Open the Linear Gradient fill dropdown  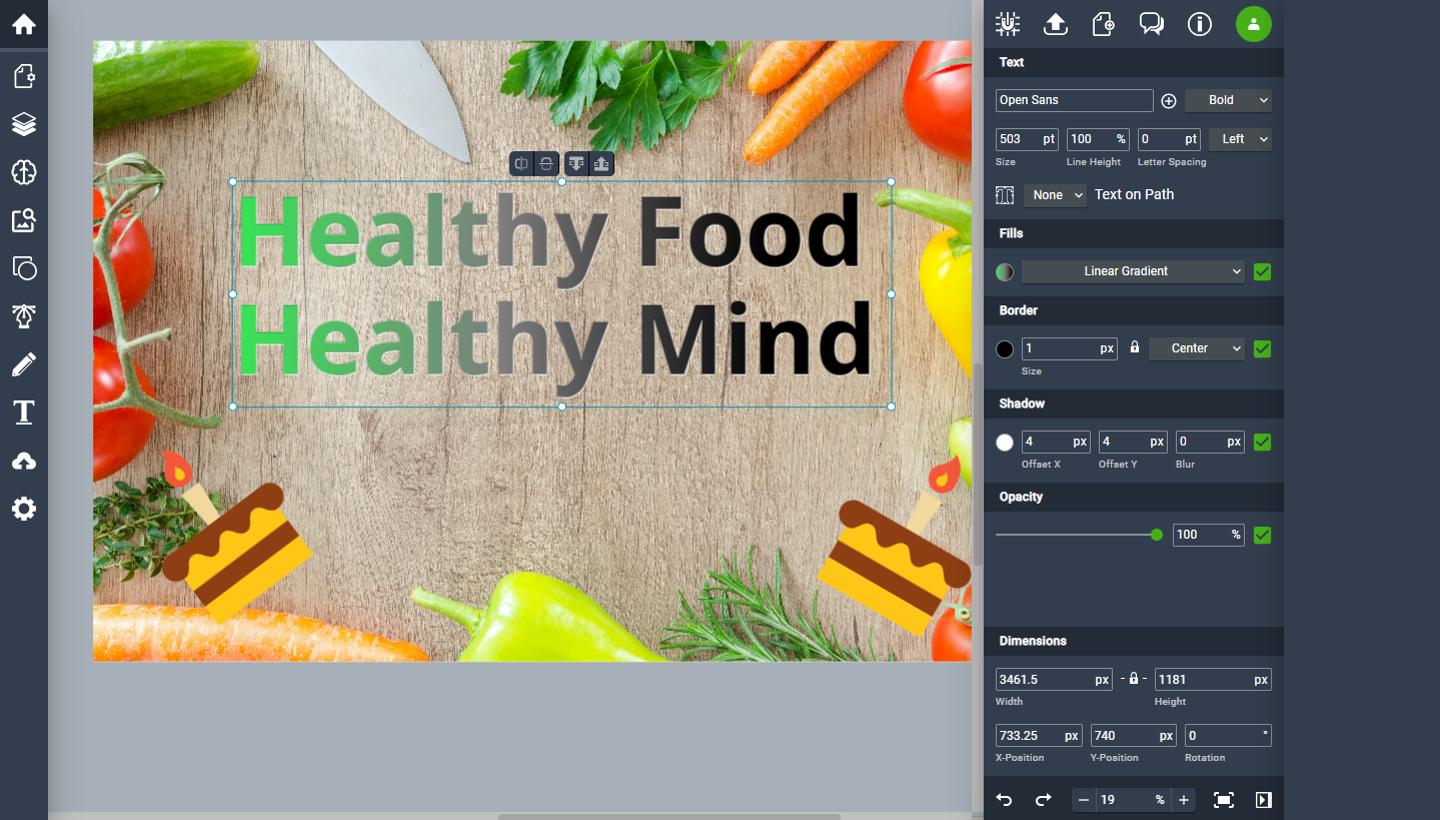pyautogui.click(x=1133, y=271)
